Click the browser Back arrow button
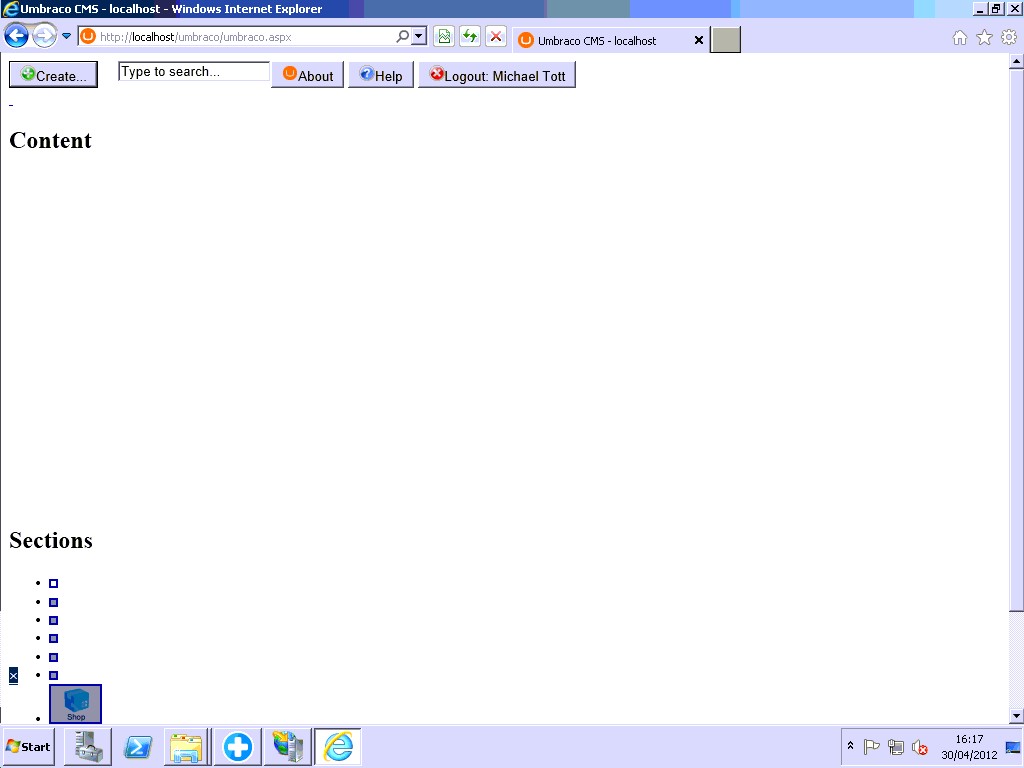1024x768 pixels. pyautogui.click(x=16, y=37)
